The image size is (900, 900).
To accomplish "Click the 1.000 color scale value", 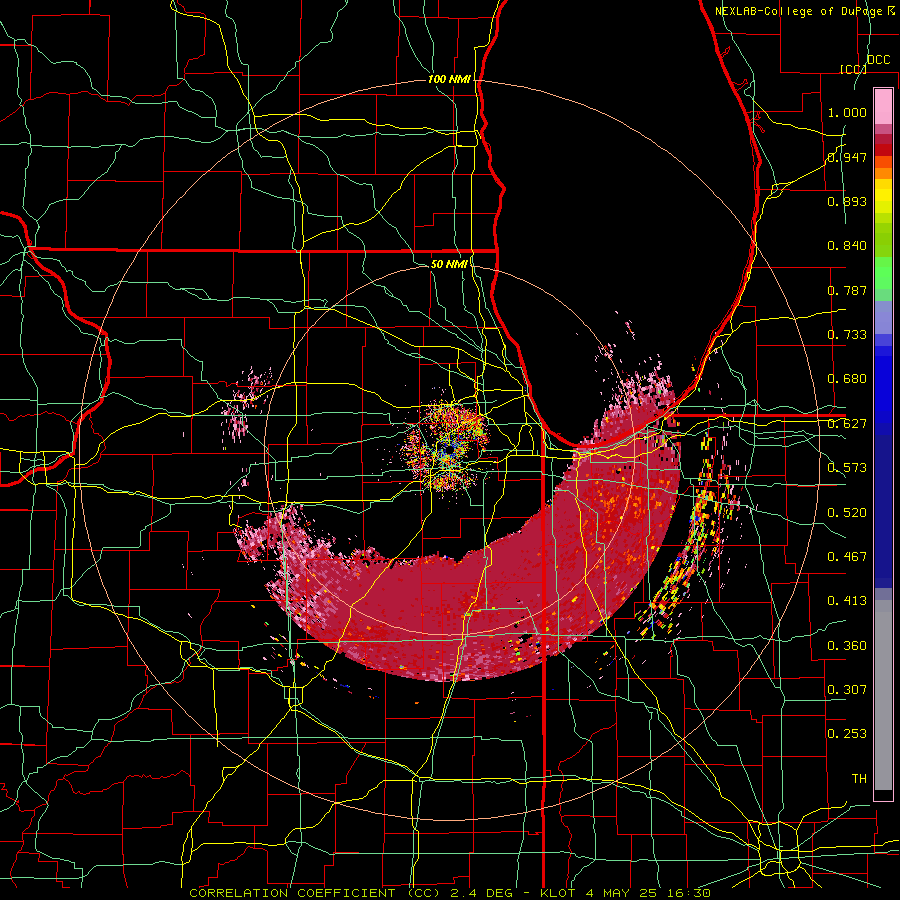I will coord(847,112).
